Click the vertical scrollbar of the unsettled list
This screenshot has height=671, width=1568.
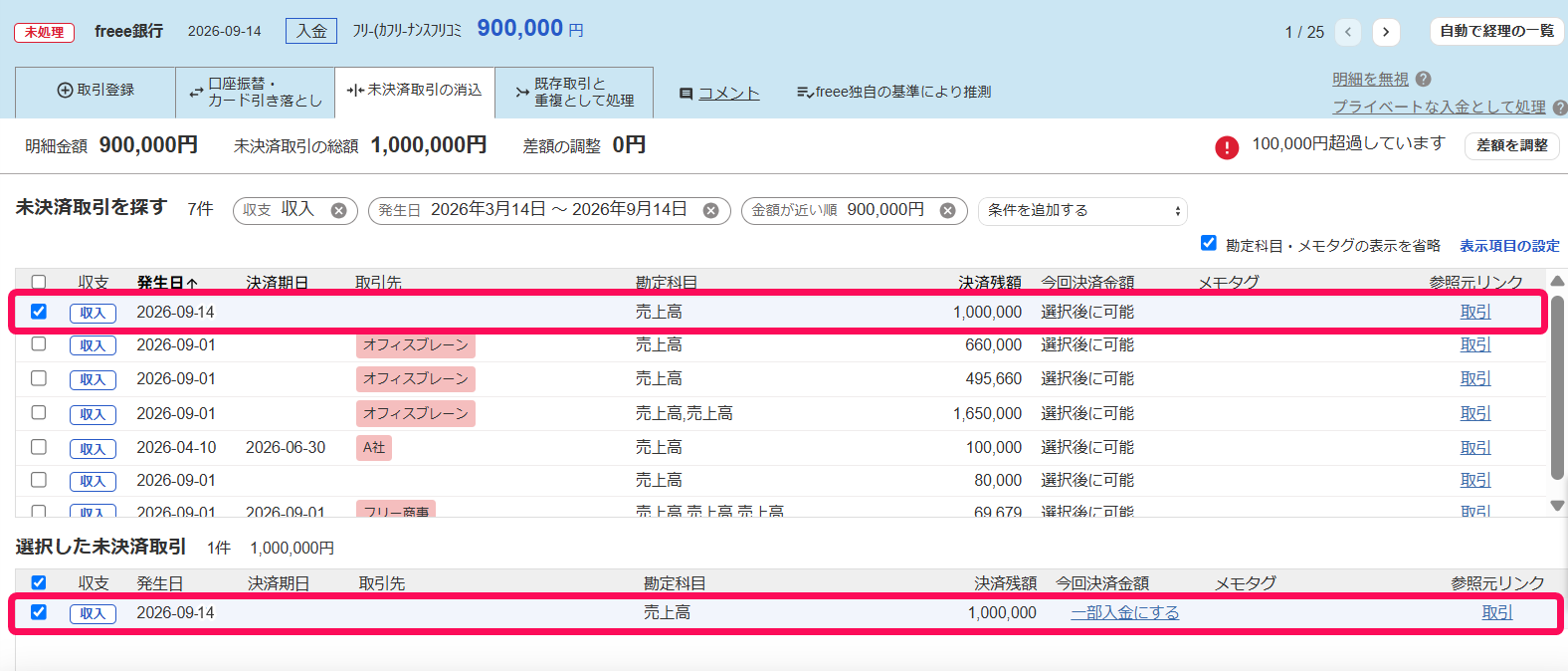1557,388
